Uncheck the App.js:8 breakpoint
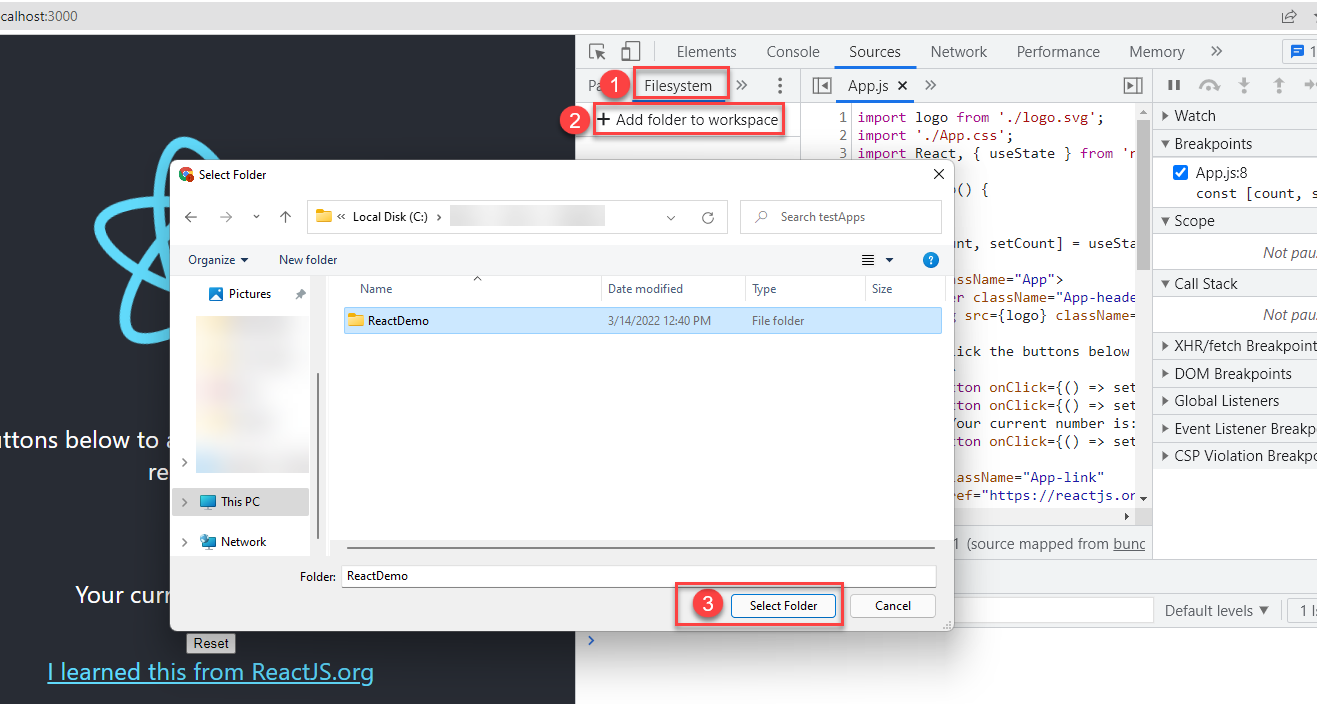 (x=1180, y=173)
